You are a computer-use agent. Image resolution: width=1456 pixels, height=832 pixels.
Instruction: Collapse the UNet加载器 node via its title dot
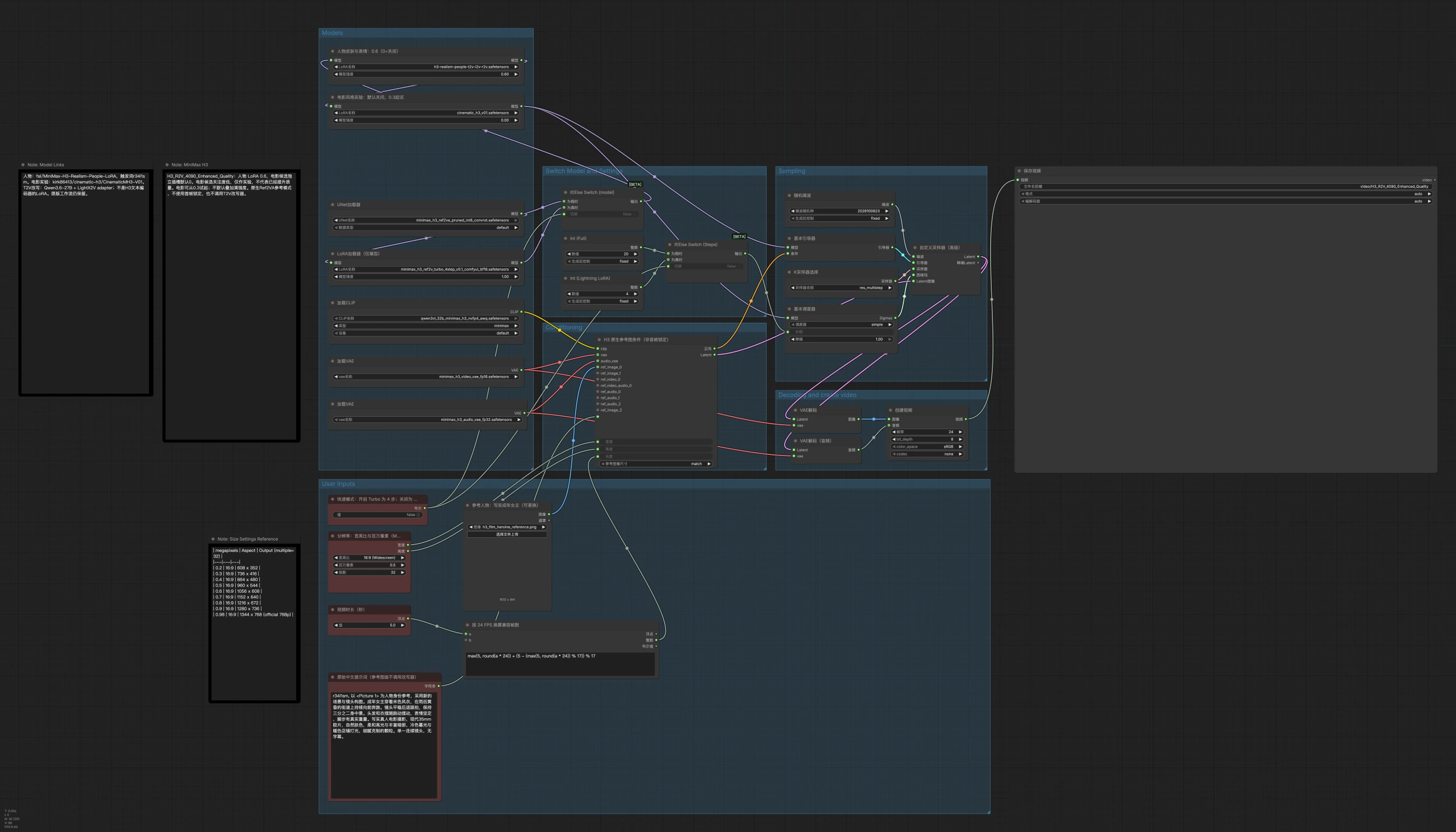pos(332,204)
